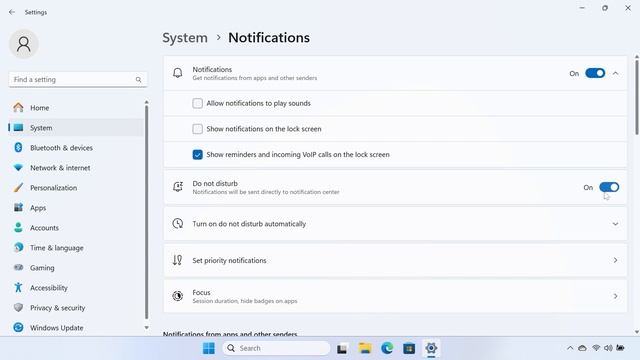Click the volume speaker tray icon

point(608,348)
